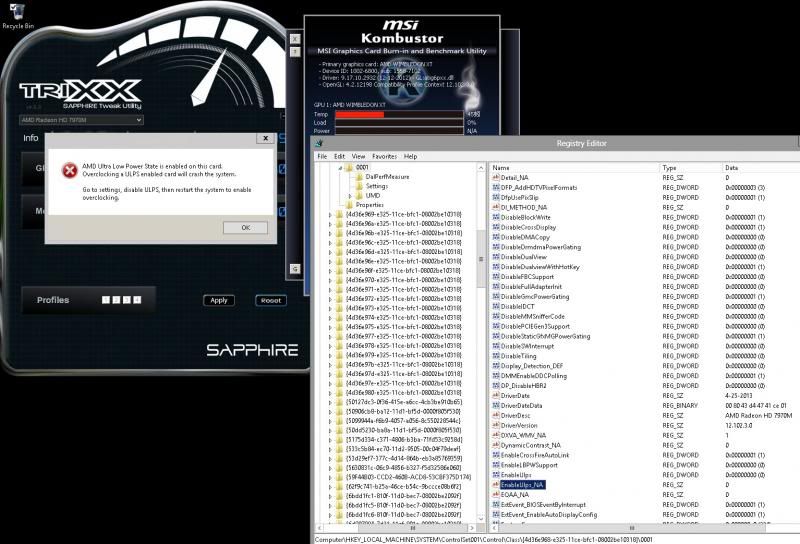This screenshot has width=800, height=544.
Task: Click the top side button on Kombustor window
Action: pyautogui.click(x=295, y=39)
